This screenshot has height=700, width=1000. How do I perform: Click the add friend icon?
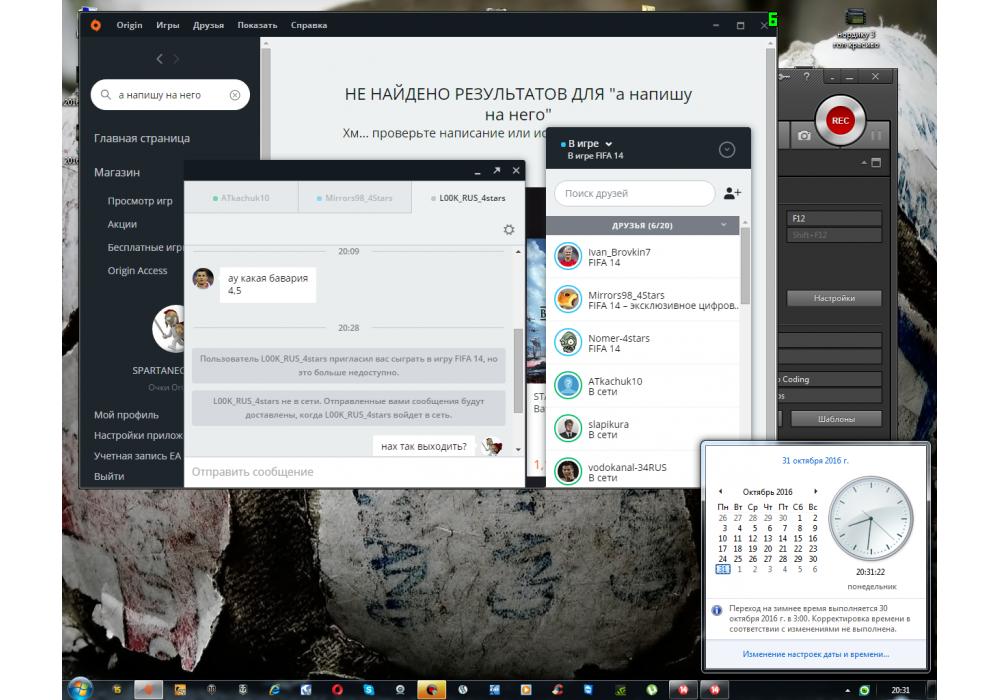pyautogui.click(x=732, y=193)
